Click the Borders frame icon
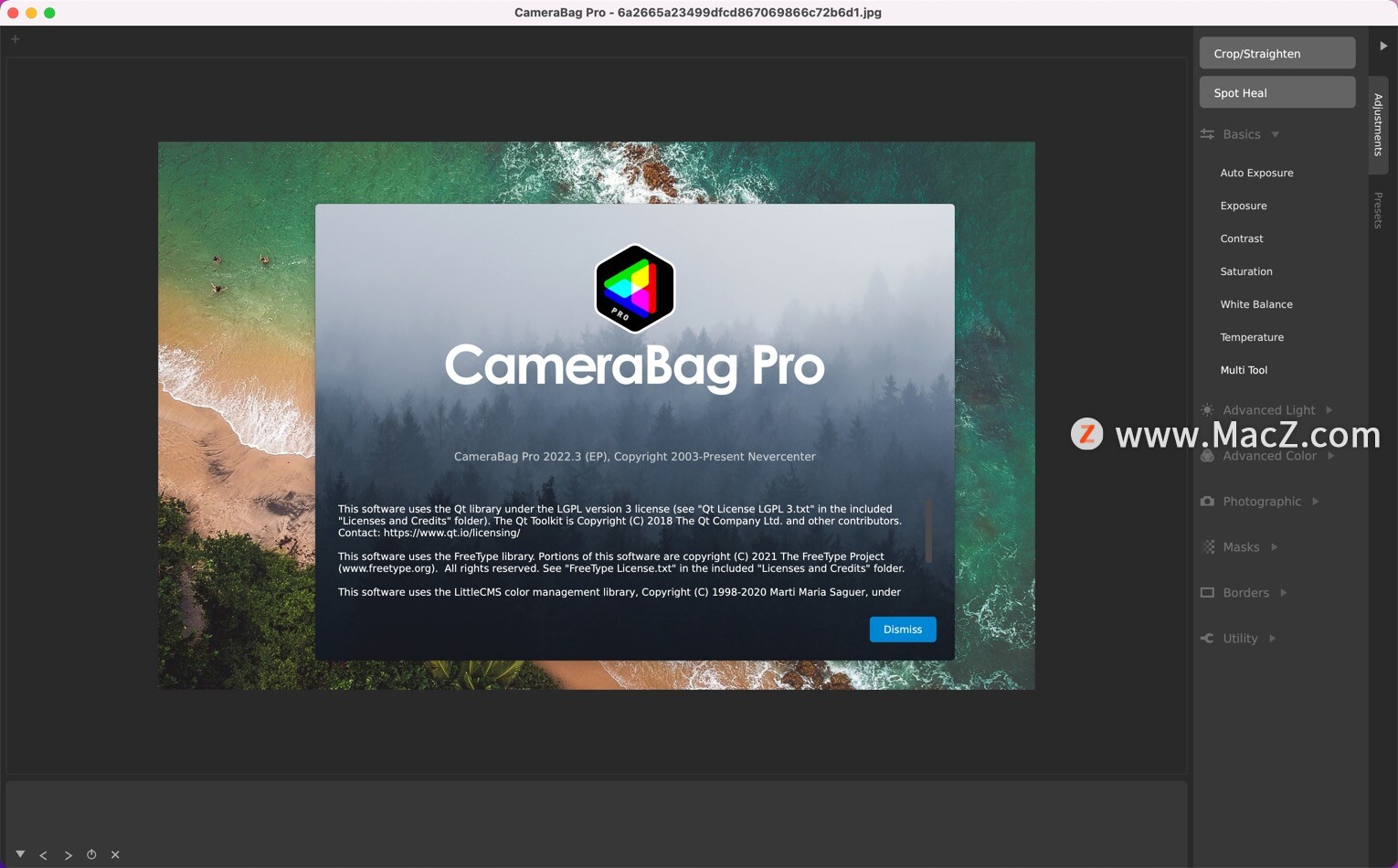Image resolution: width=1398 pixels, height=868 pixels. point(1207,592)
